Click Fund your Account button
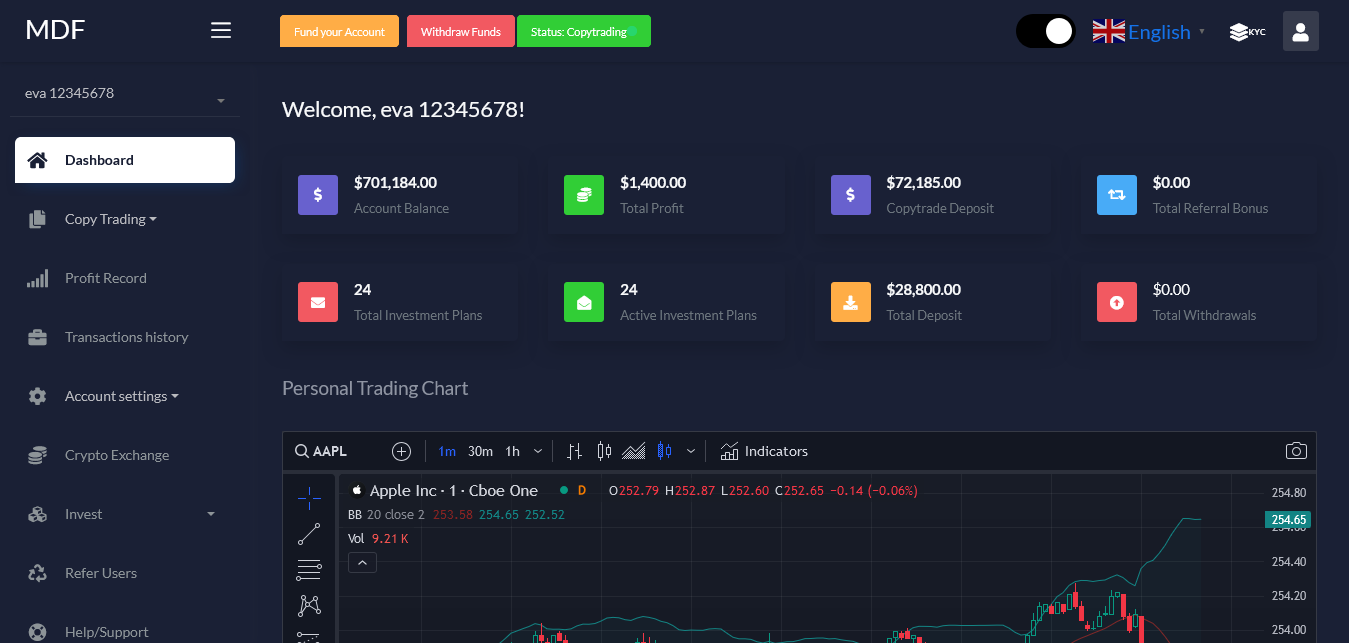The width and height of the screenshot is (1349, 643). point(339,32)
